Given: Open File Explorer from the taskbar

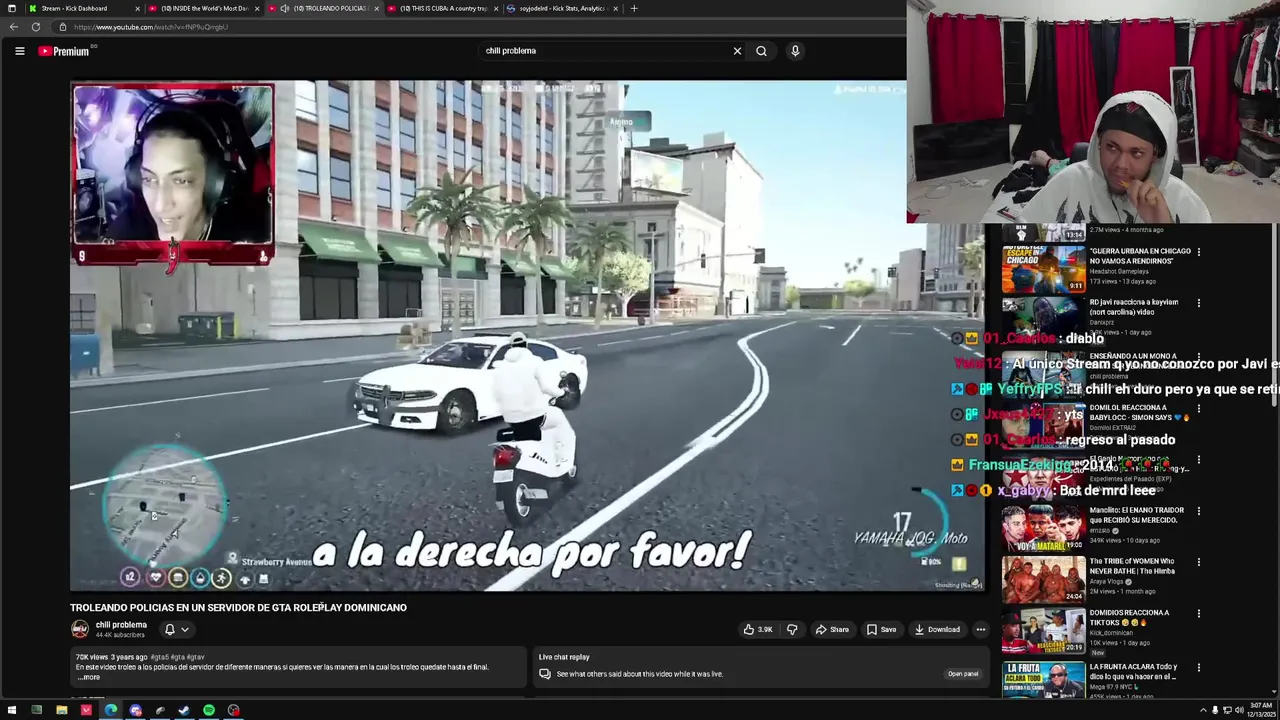Looking at the screenshot, I should [61, 710].
